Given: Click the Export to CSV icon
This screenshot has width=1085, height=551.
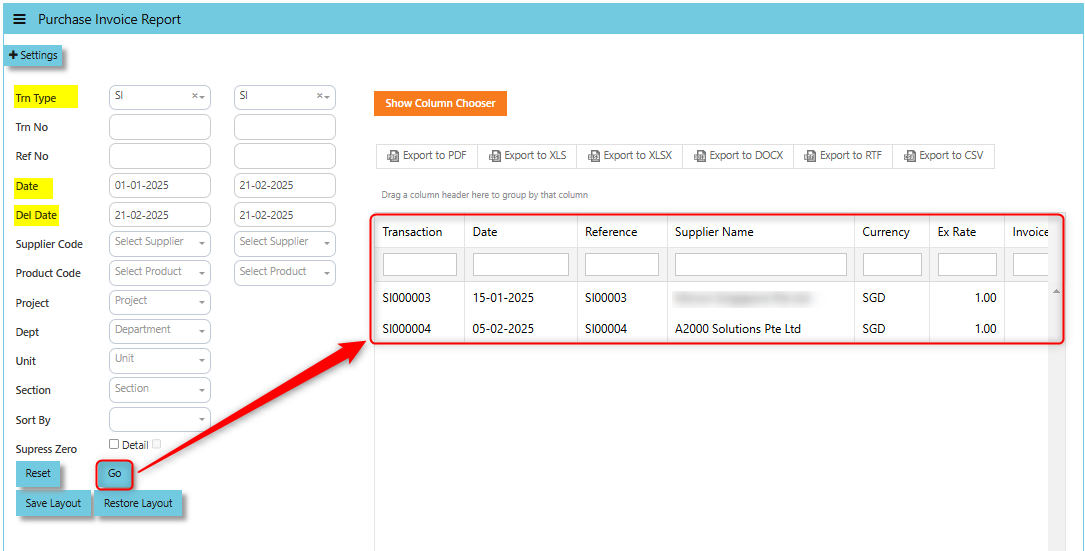Looking at the screenshot, I should 910,156.
